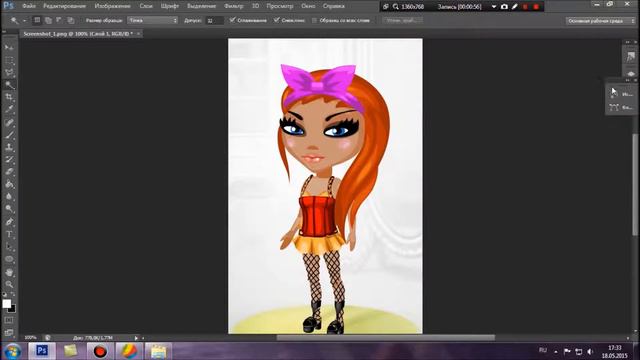The image size is (640, 360).
Task: Select the Eraser tool
Action: 9,171
